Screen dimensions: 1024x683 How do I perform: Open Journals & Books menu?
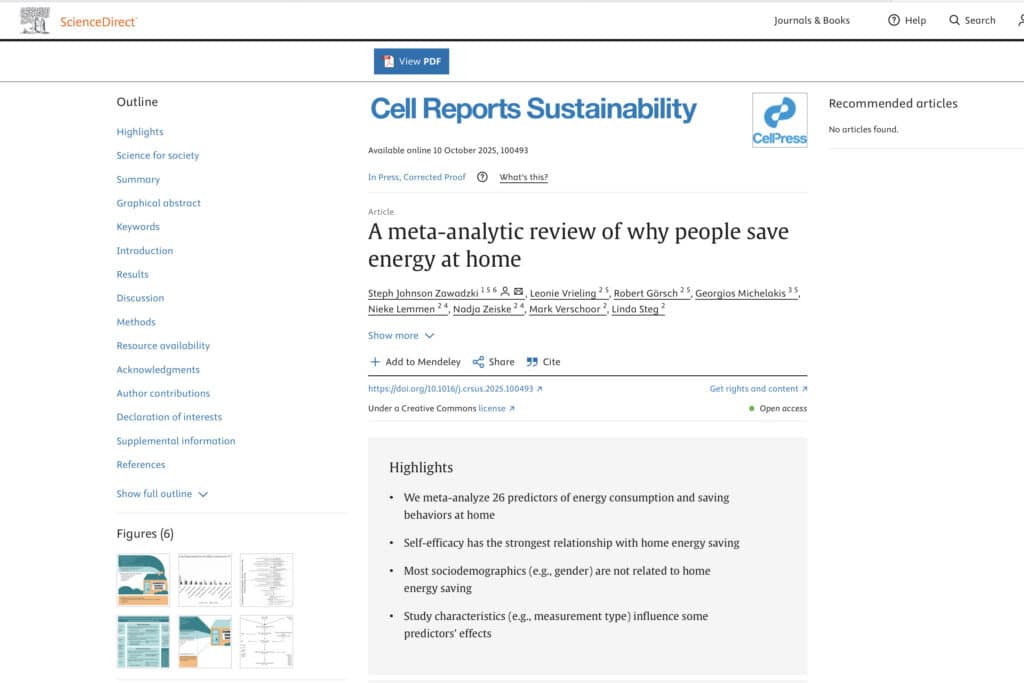tap(811, 20)
